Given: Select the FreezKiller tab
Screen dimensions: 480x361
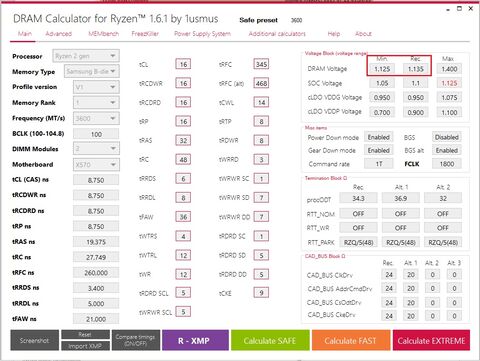Looking at the screenshot, I should pyautogui.click(x=145, y=34).
